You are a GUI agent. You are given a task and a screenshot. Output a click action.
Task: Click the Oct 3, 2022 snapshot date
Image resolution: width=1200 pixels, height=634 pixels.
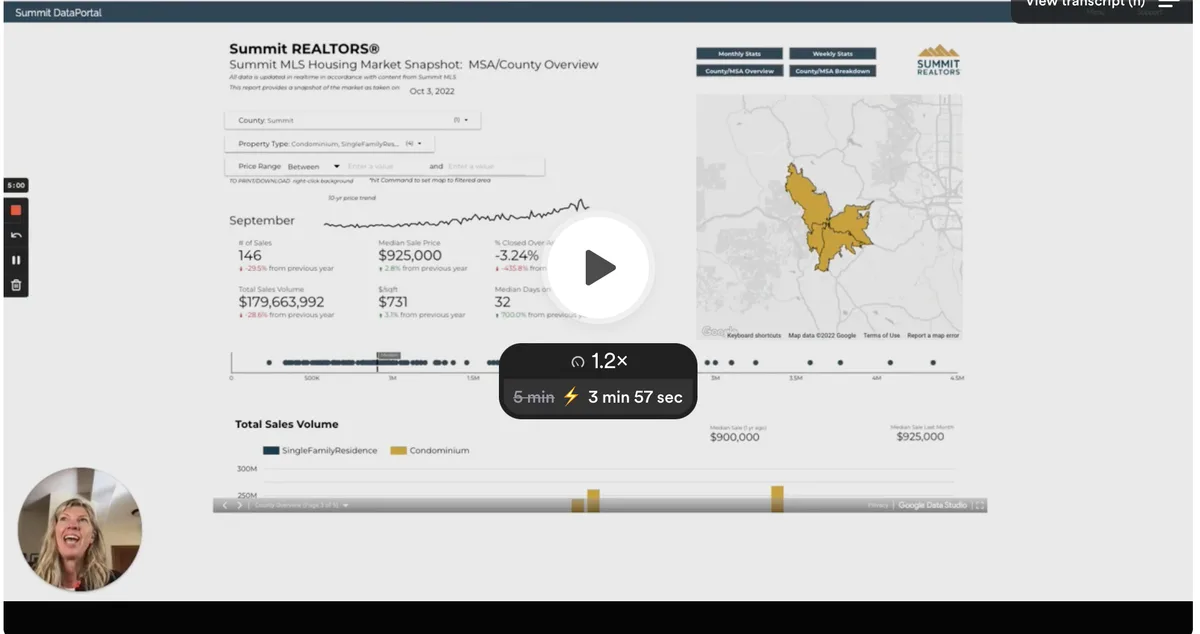click(432, 91)
